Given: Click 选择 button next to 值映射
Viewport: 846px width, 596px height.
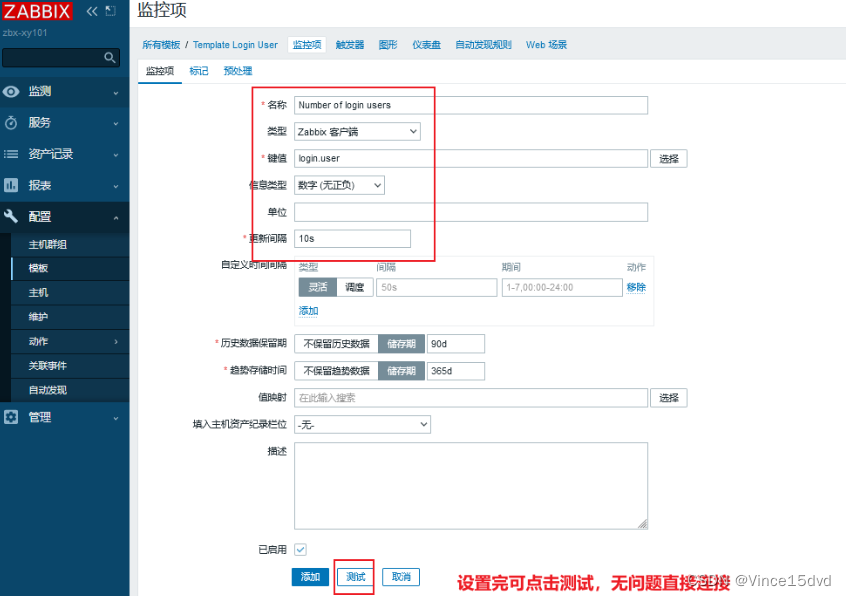Looking at the screenshot, I should 668,398.
